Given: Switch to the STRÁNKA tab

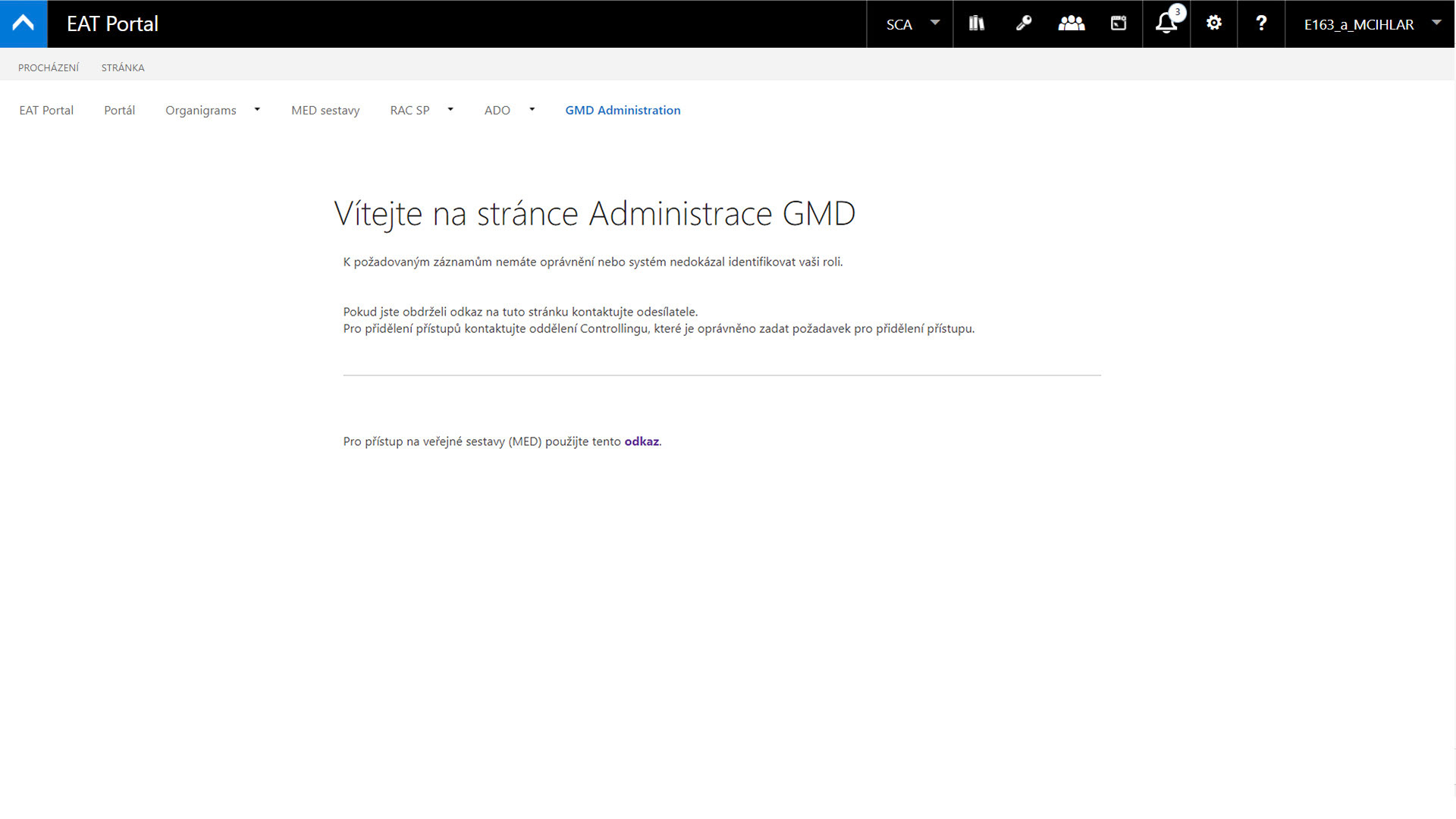Looking at the screenshot, I should (122, 67).
